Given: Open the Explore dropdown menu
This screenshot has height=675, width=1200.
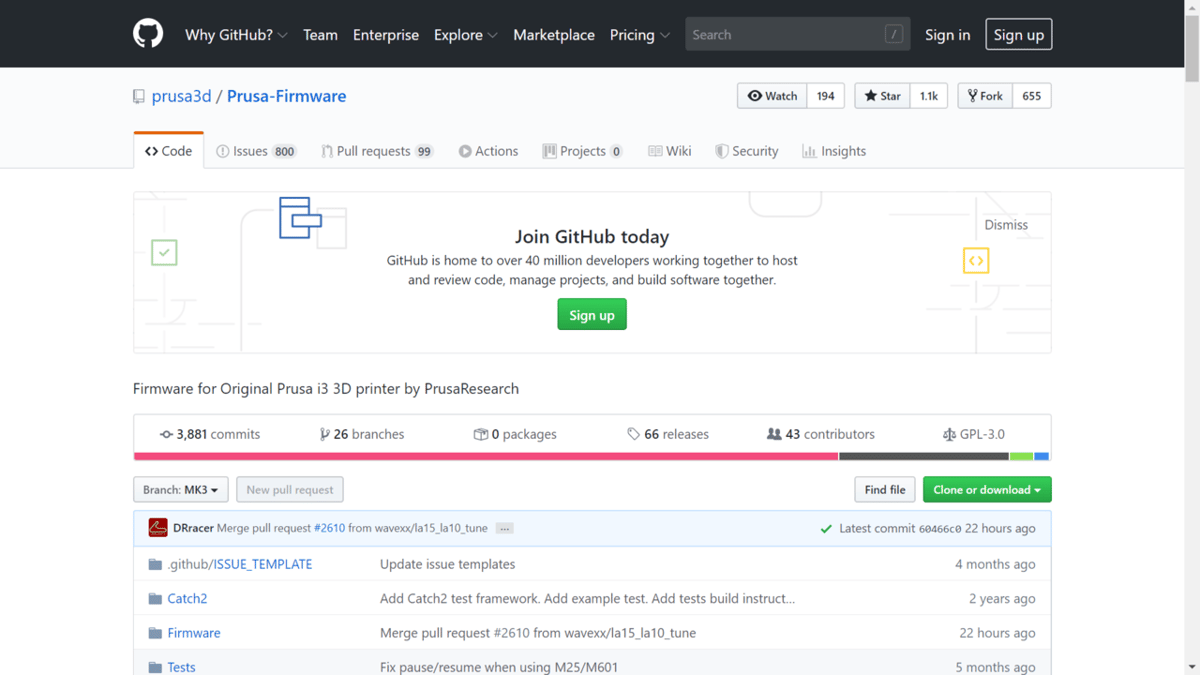Looking at the screenshot, I should (465, 34).
